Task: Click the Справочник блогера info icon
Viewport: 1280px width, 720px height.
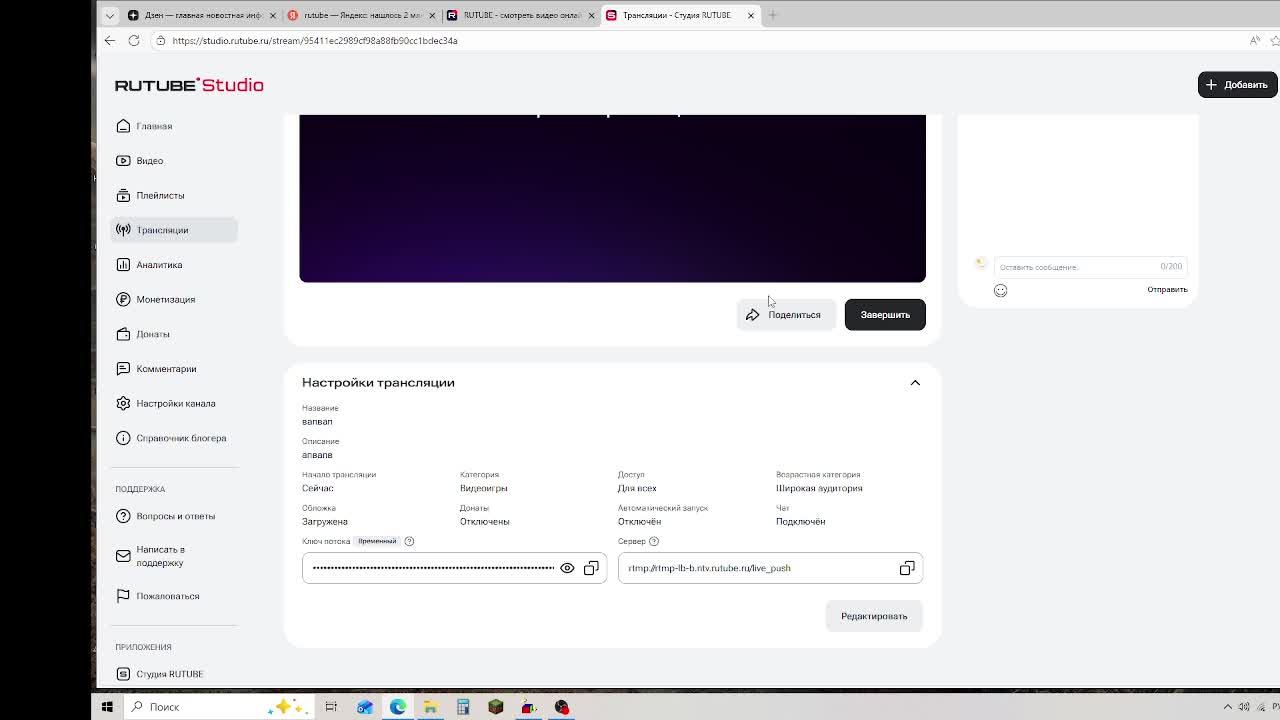Action: 123,438
